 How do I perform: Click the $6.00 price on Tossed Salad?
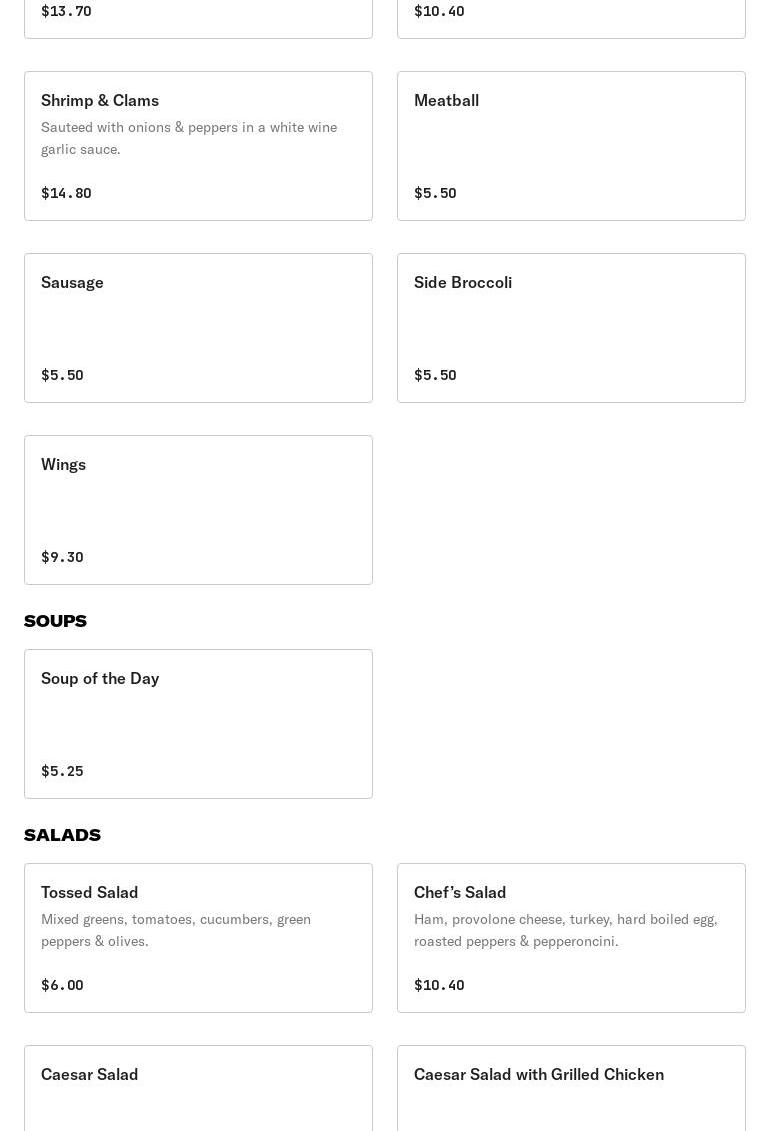pos(62,985)
